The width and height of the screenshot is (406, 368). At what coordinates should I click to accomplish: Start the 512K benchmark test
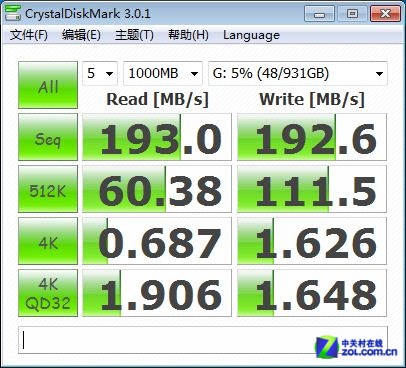[x=48, y=189]
